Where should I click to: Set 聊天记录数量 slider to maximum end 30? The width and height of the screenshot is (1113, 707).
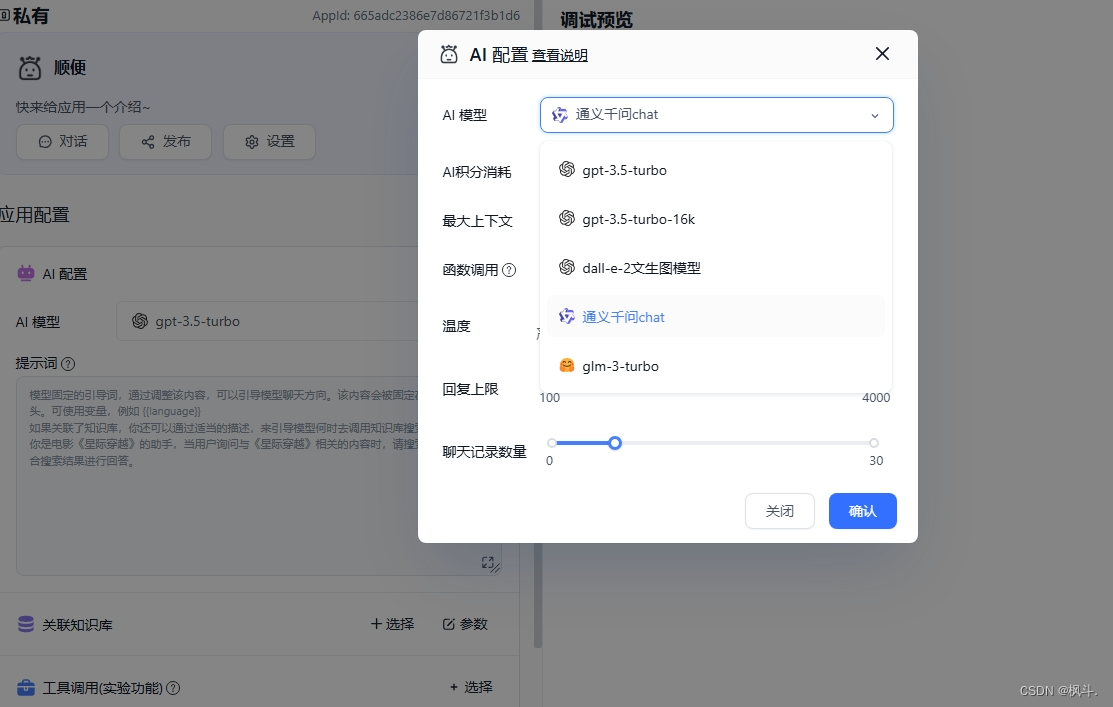click(x=874, y=443)
